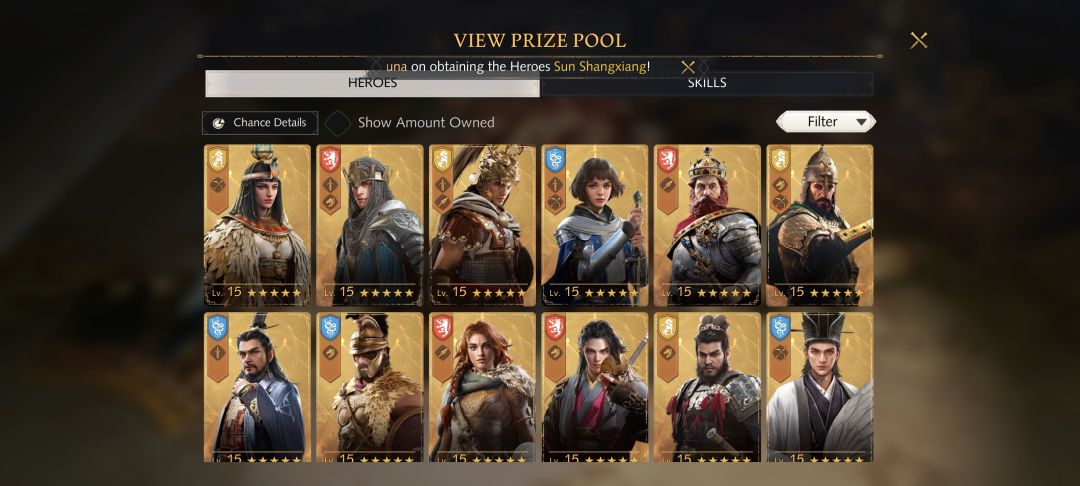Select the Egyptian queen hero card
This screenshot has width=1080, height=486.
pyautogui.click(x=258, y=225)
